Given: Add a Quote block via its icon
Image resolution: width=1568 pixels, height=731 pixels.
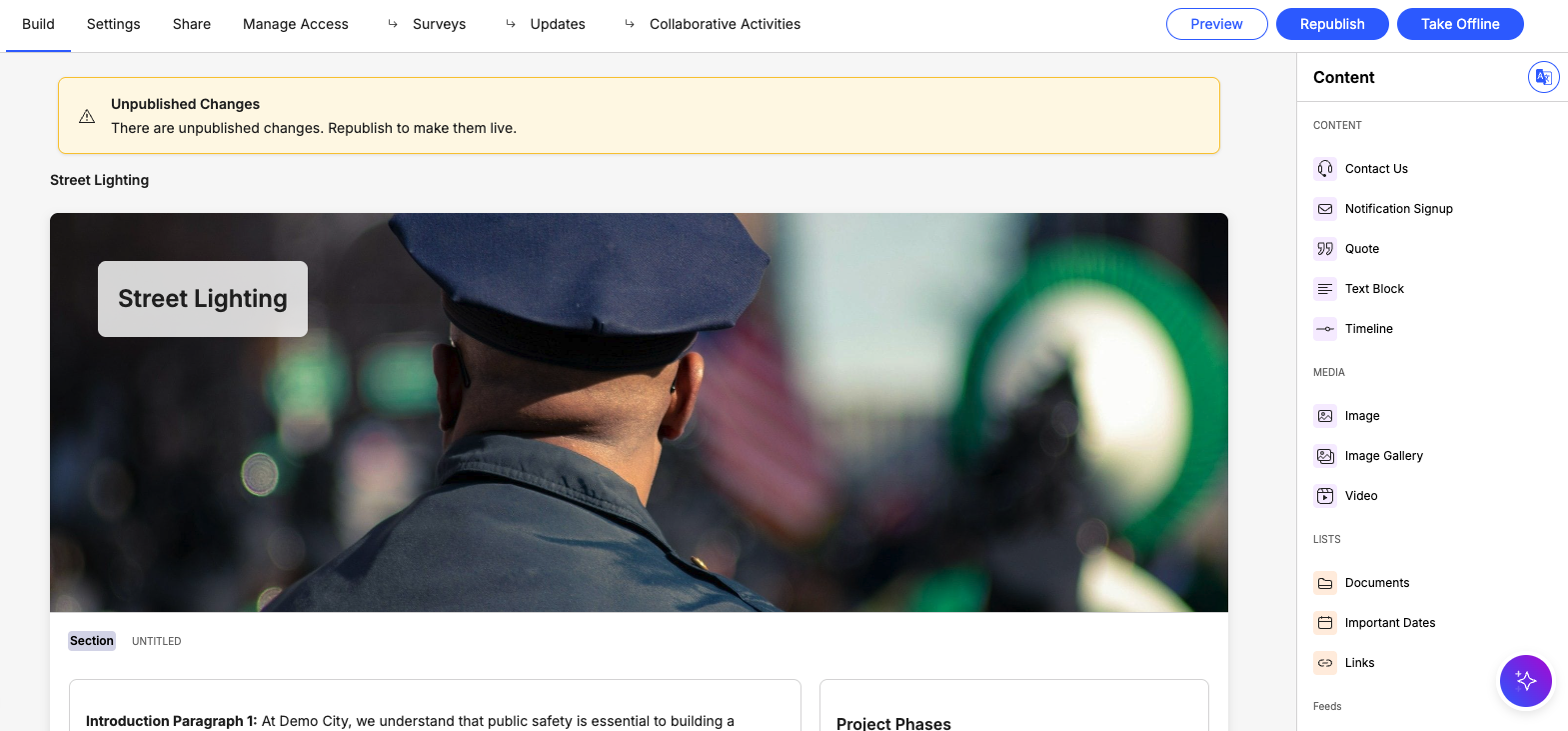Looking at the screenshot, I should tap(1324, 249).
